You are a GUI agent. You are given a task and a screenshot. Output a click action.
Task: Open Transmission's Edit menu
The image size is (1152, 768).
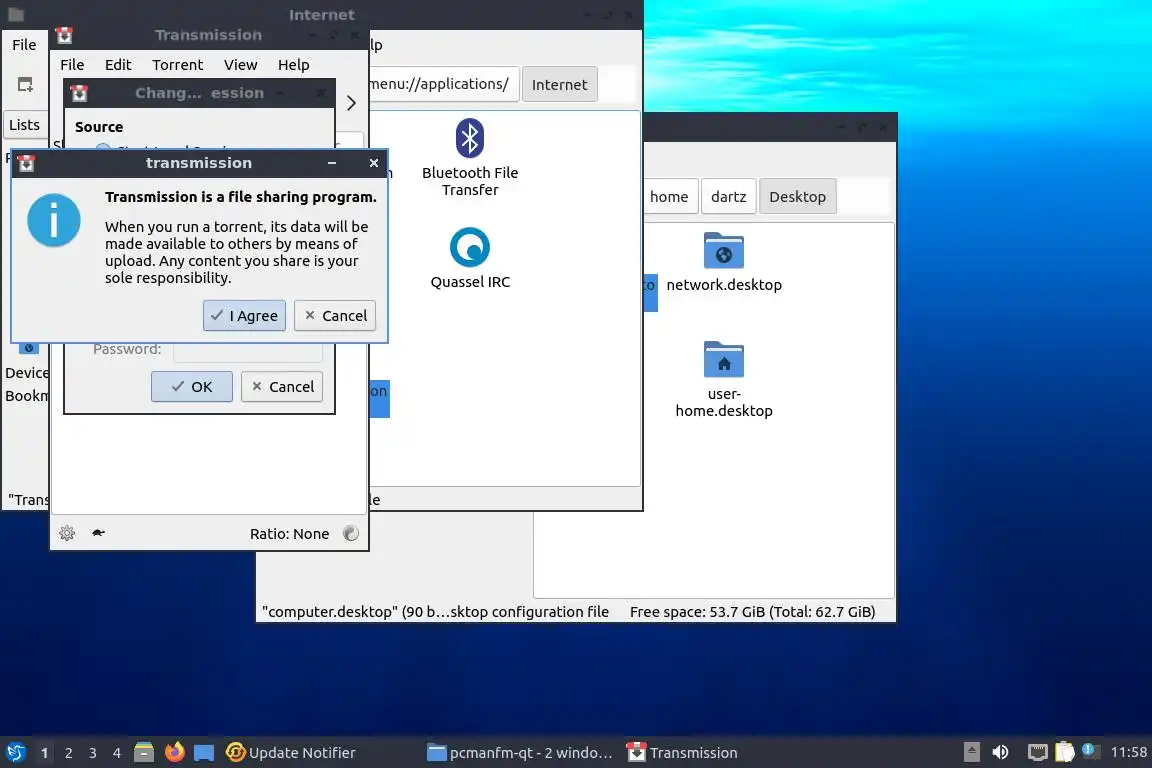tap(118, 65)
